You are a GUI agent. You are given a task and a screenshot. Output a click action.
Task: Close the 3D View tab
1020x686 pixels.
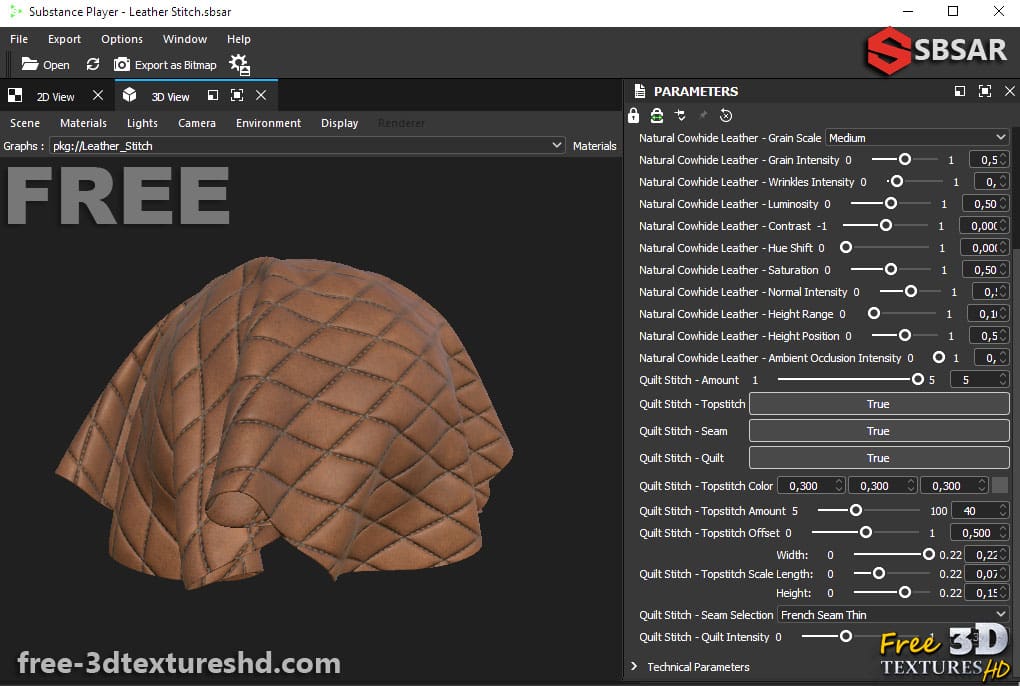(261, 95)
